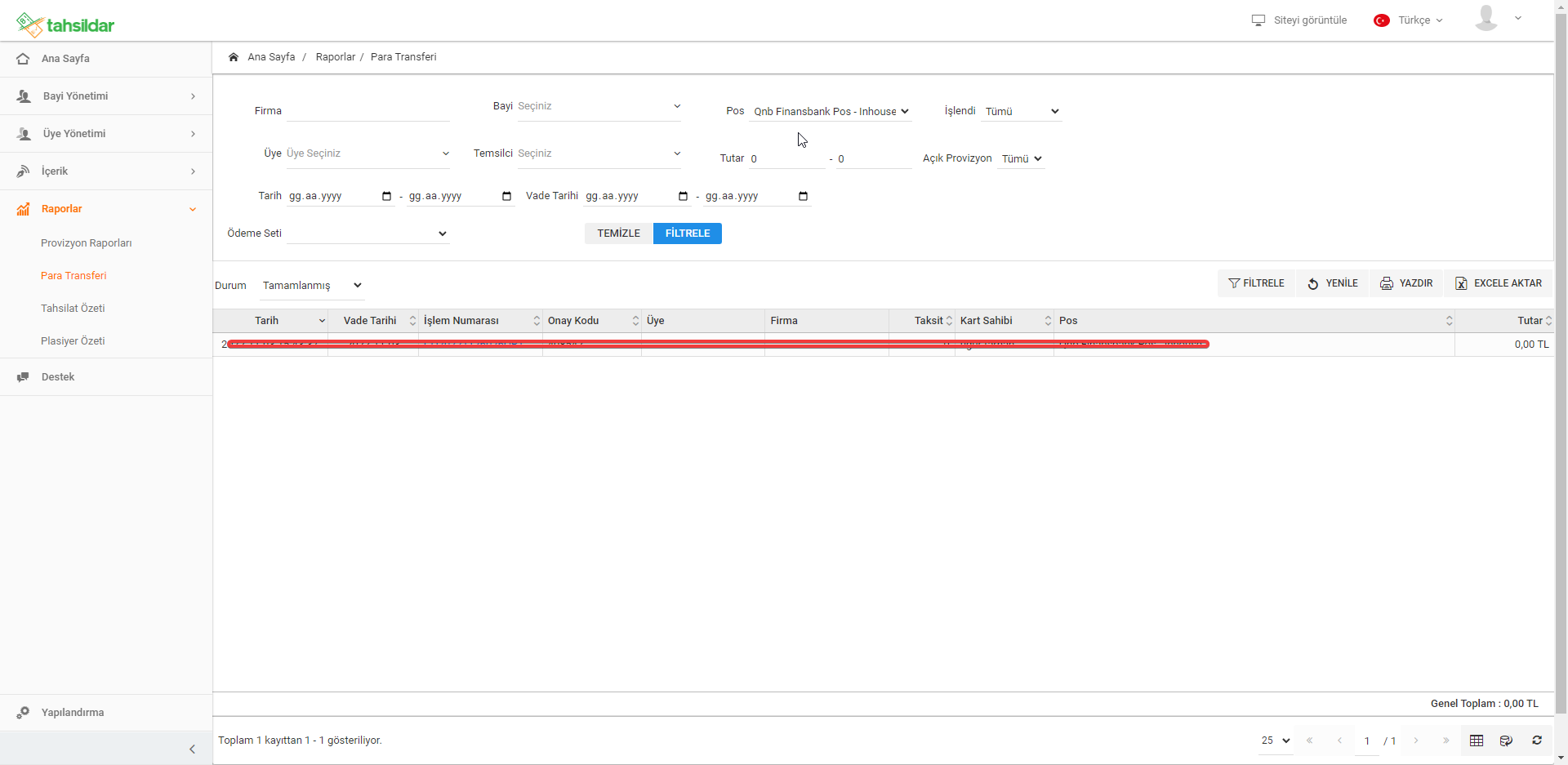Open the Pos dropdown Qnb Finansbank
The image size is (1568, 765).
pyautogui.click(x=831, y=112)
